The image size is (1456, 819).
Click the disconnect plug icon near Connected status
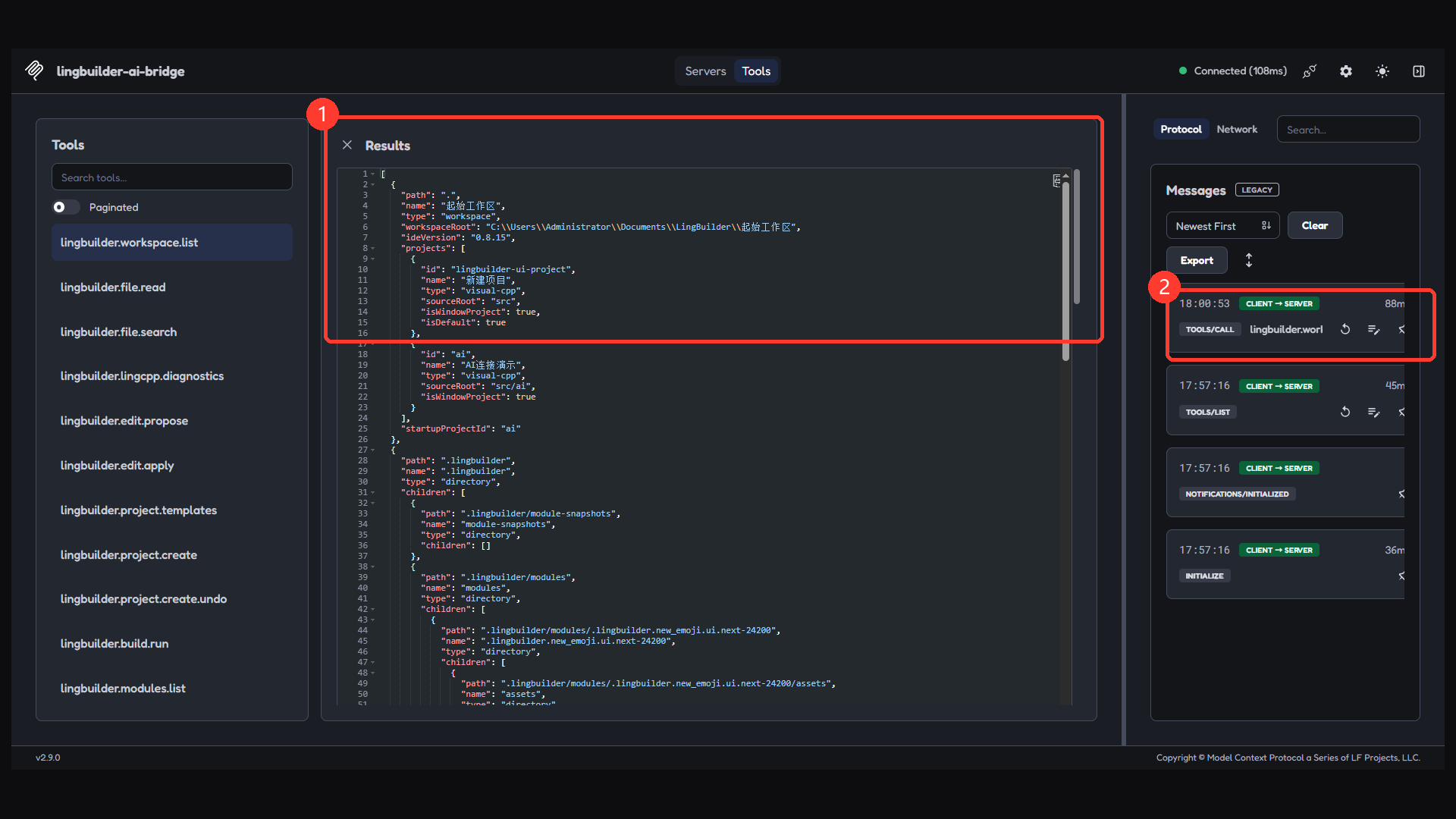pyautogui.click(x=1310, y=71)
